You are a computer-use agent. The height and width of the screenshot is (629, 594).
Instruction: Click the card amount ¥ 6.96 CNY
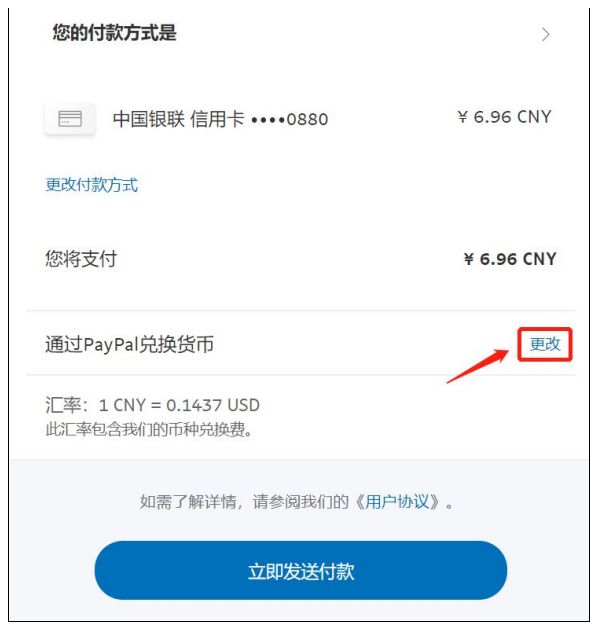(505, 117)
